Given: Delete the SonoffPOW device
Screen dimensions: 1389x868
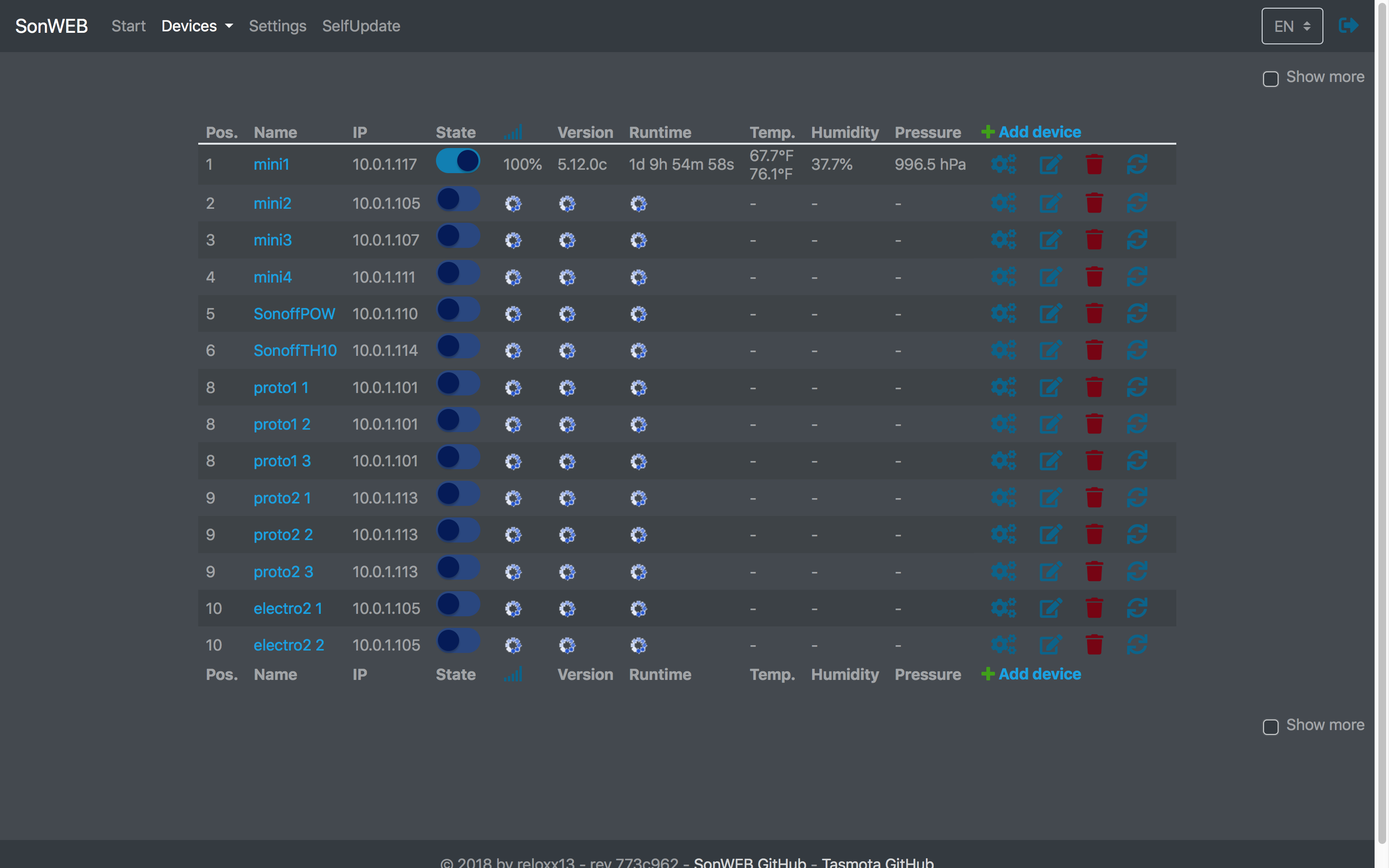Looking at the screenshot, I should (x=1094, y=313).
